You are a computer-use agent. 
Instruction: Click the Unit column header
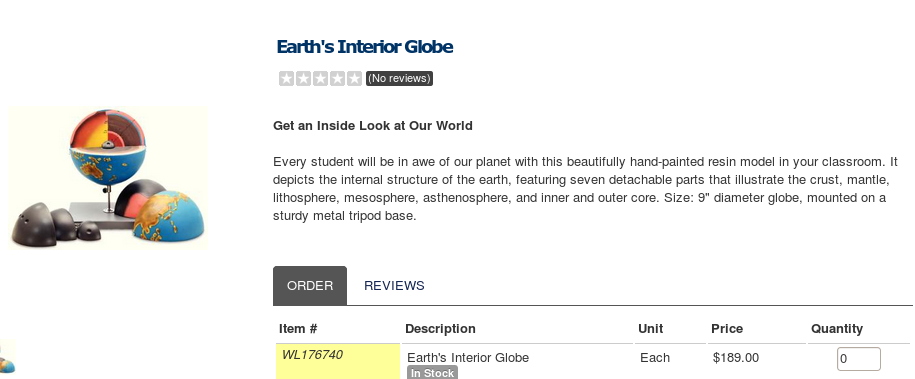651,329
